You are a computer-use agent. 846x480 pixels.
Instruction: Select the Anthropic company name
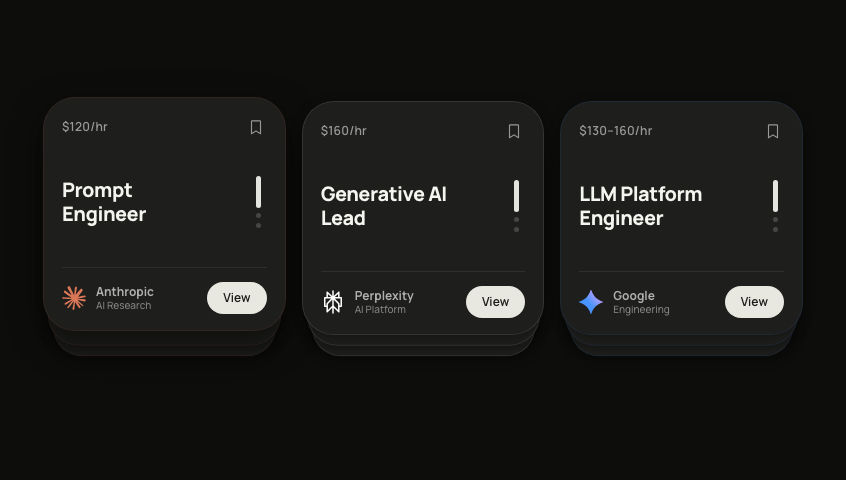125,292
